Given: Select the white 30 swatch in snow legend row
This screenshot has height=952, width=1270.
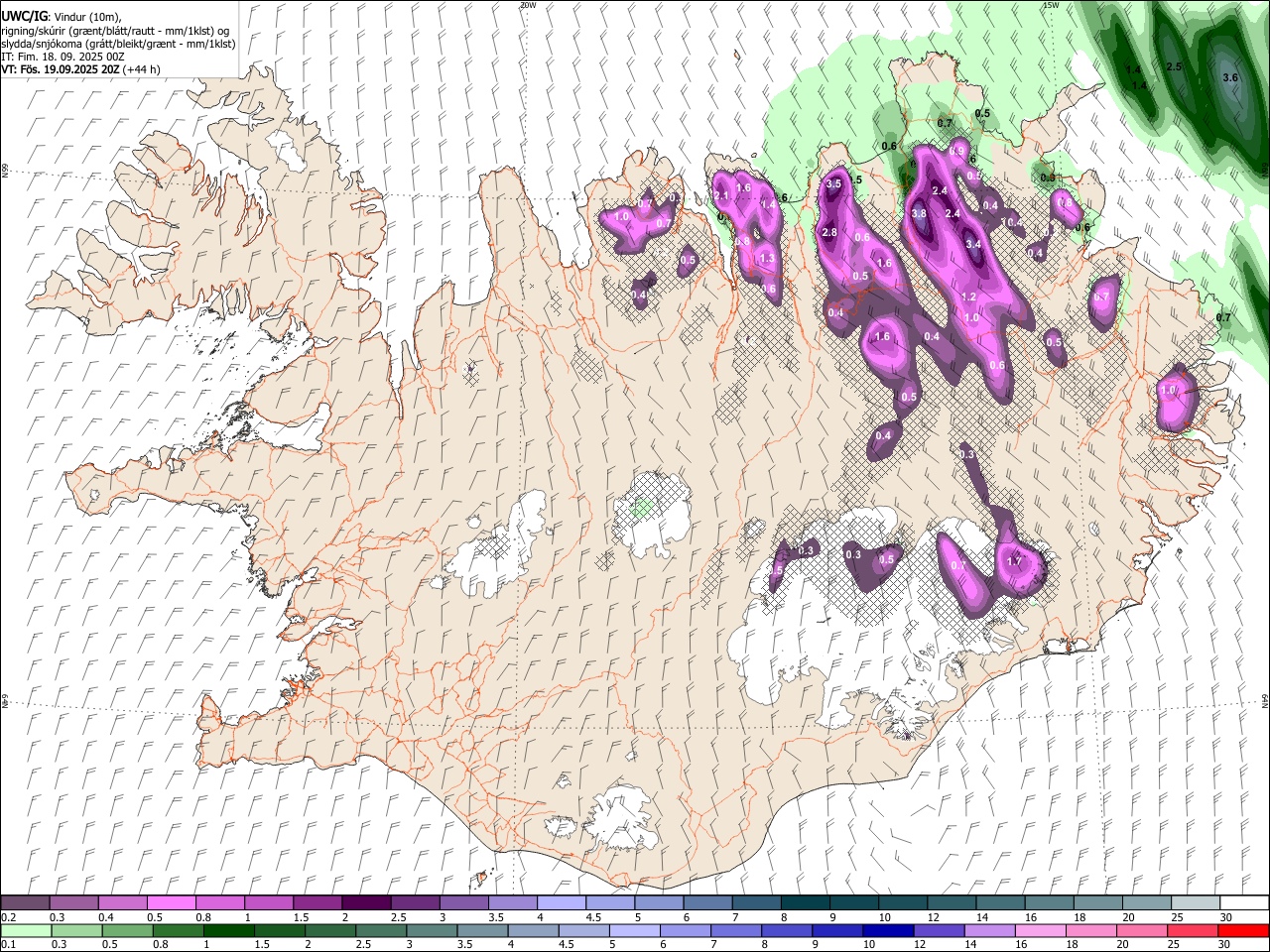Looking at the screenshot, I should (1244, 902).
